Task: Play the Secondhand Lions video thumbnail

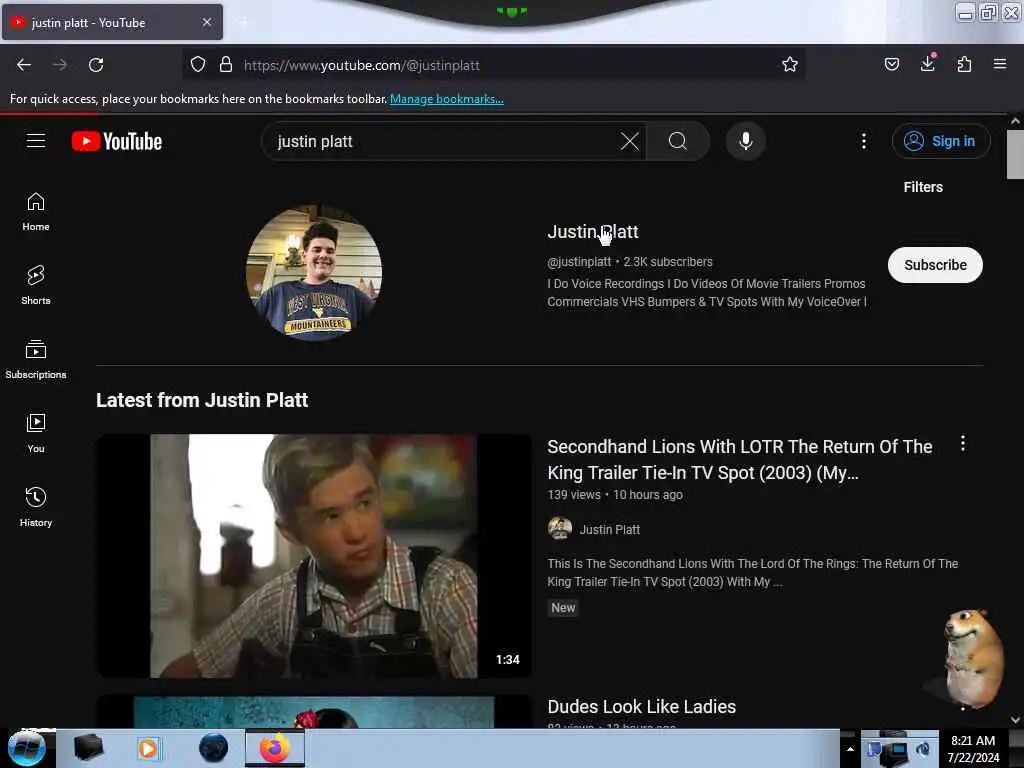Action: 314,556
